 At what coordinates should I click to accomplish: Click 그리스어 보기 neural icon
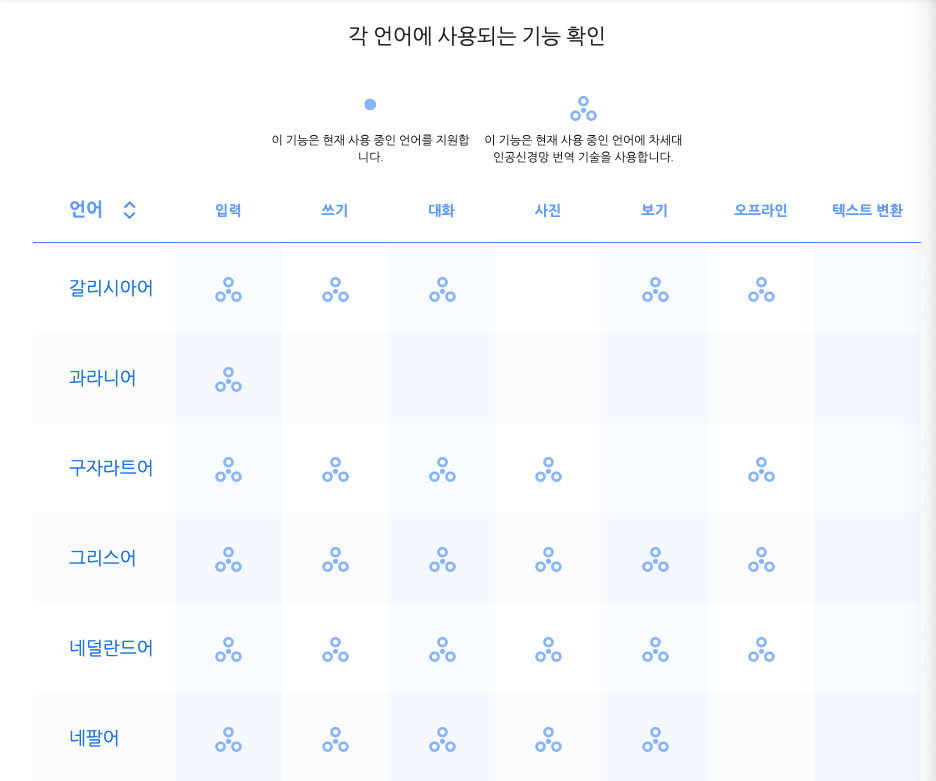(x=655, y=560)
